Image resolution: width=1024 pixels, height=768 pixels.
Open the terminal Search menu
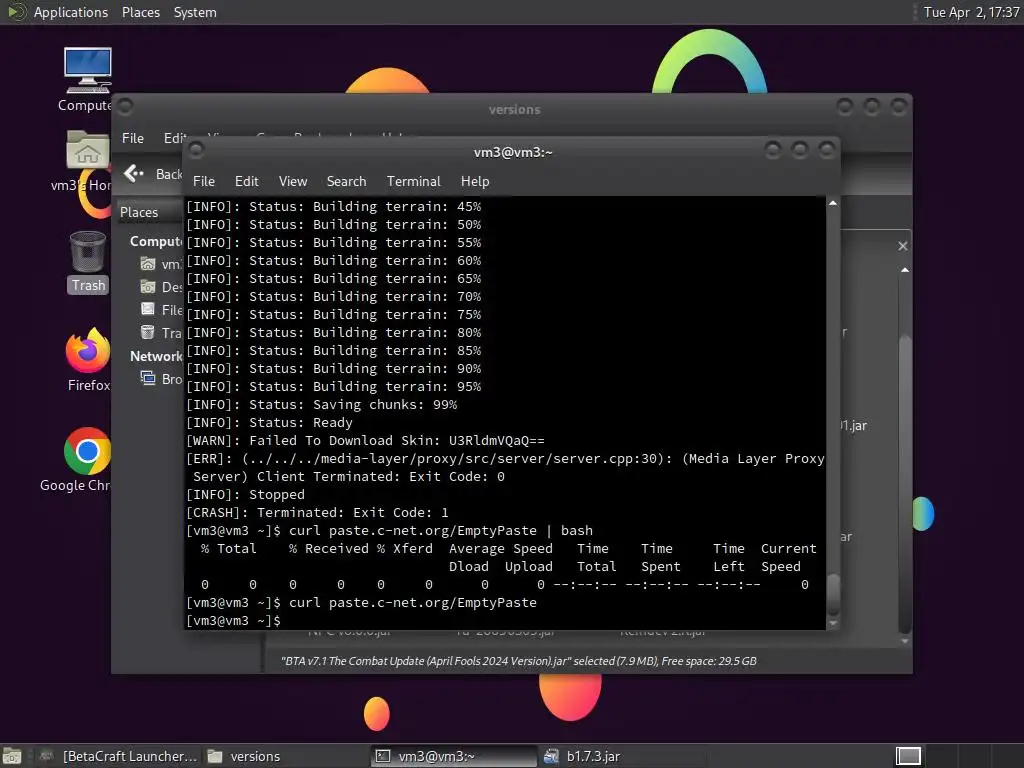[346, 182]
